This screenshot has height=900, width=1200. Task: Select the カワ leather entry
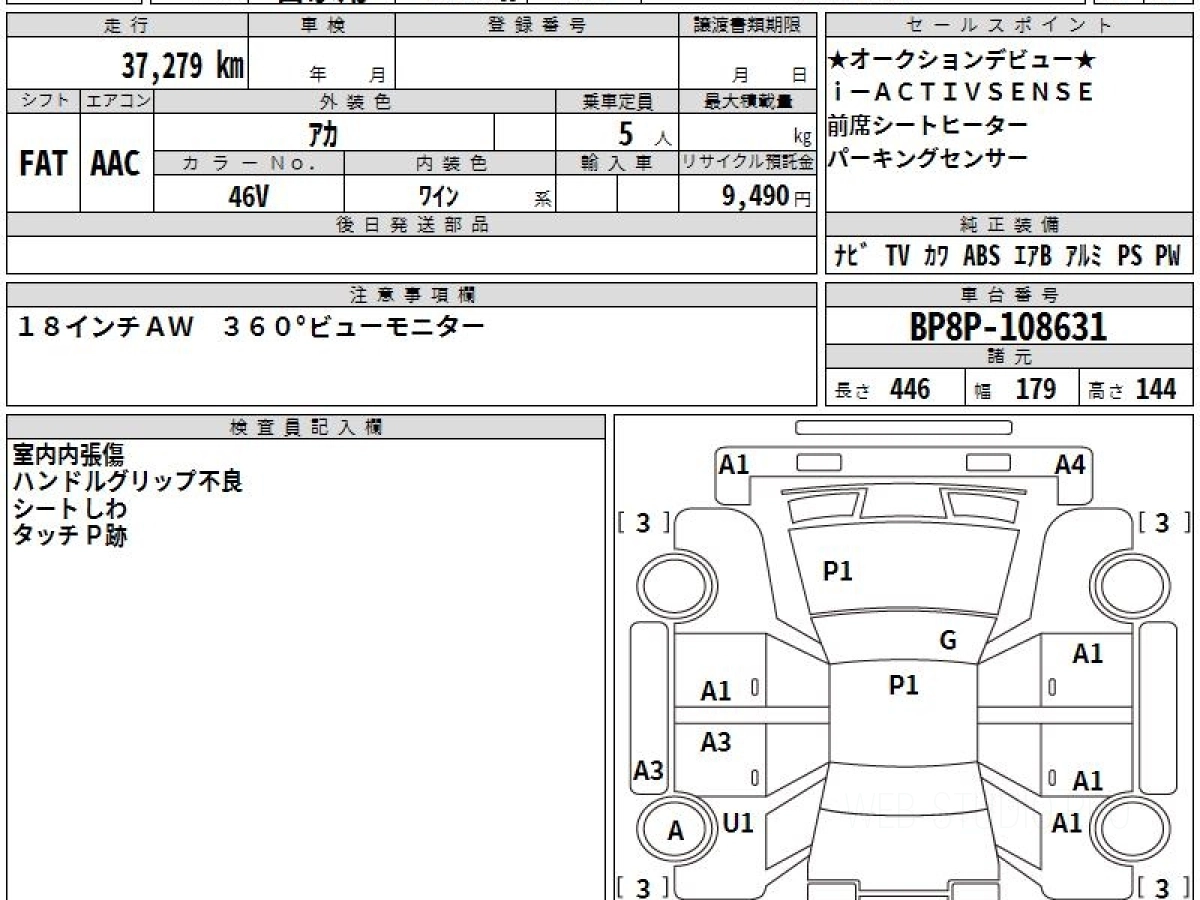coord(937,256)
